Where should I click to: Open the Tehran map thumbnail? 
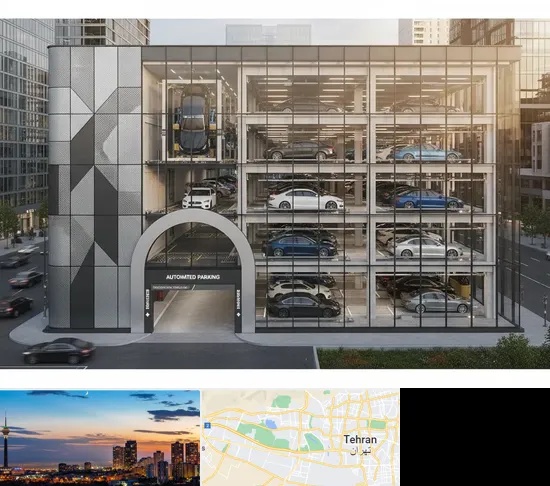point(301,437)
